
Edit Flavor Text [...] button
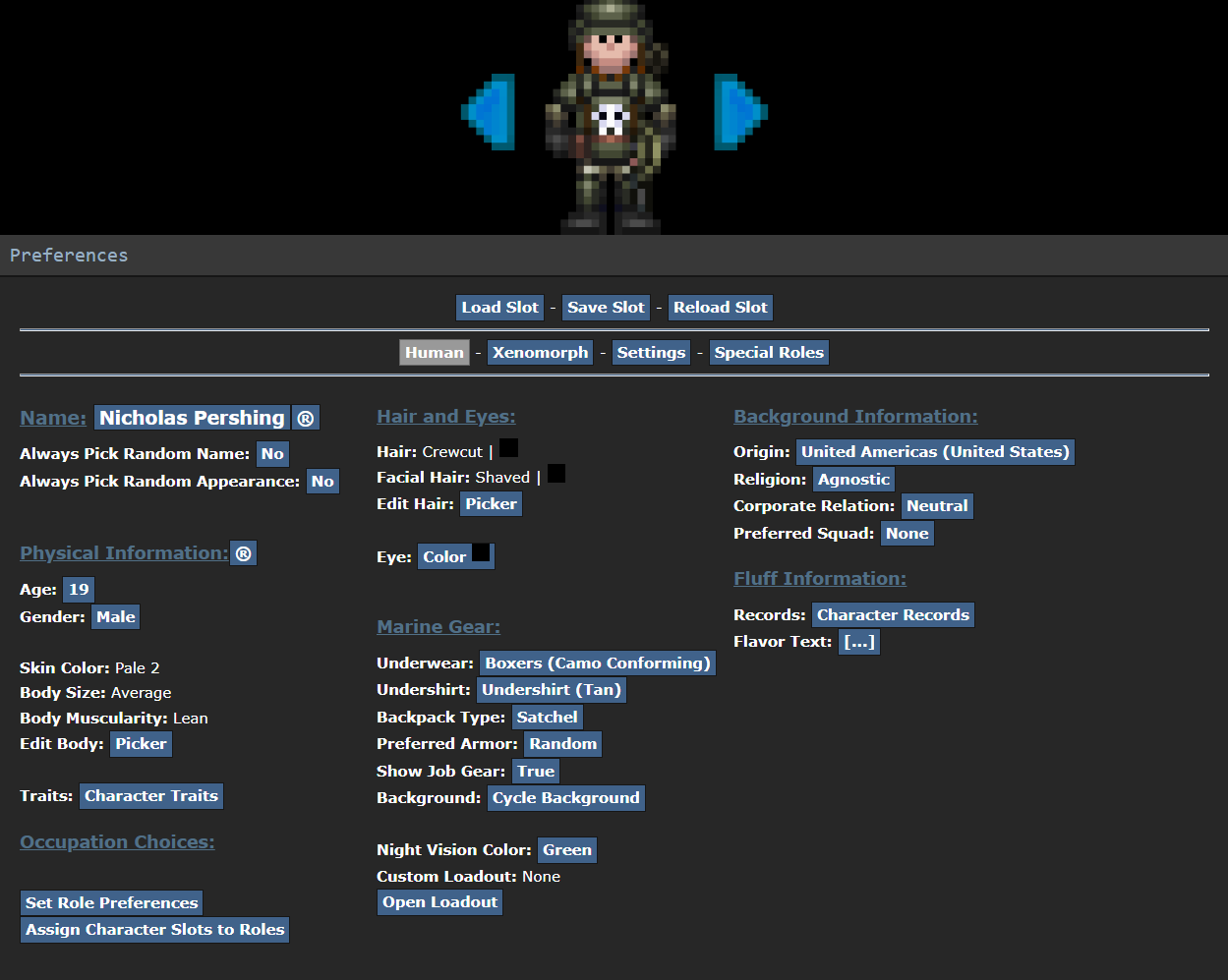tap(859, 642)
